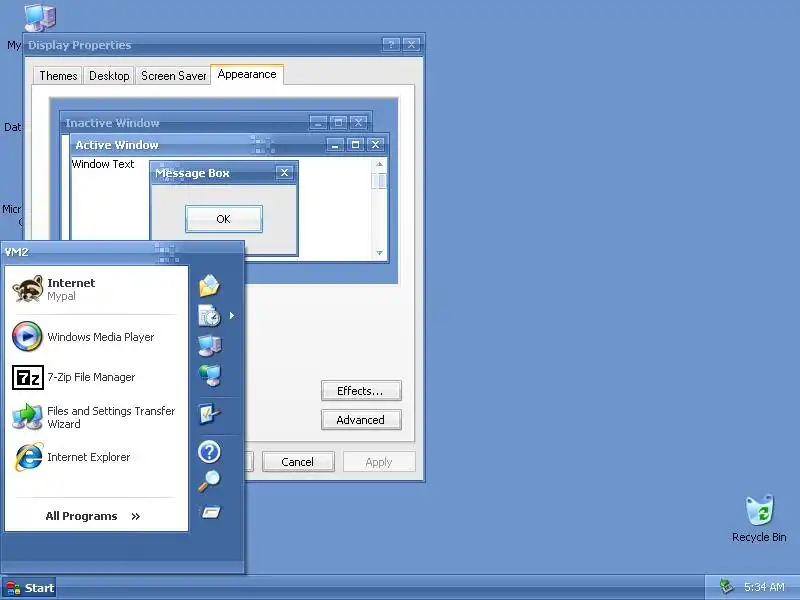Open My Recent Documents icon
The image size is (800, 600).
(x=209, y=315)
